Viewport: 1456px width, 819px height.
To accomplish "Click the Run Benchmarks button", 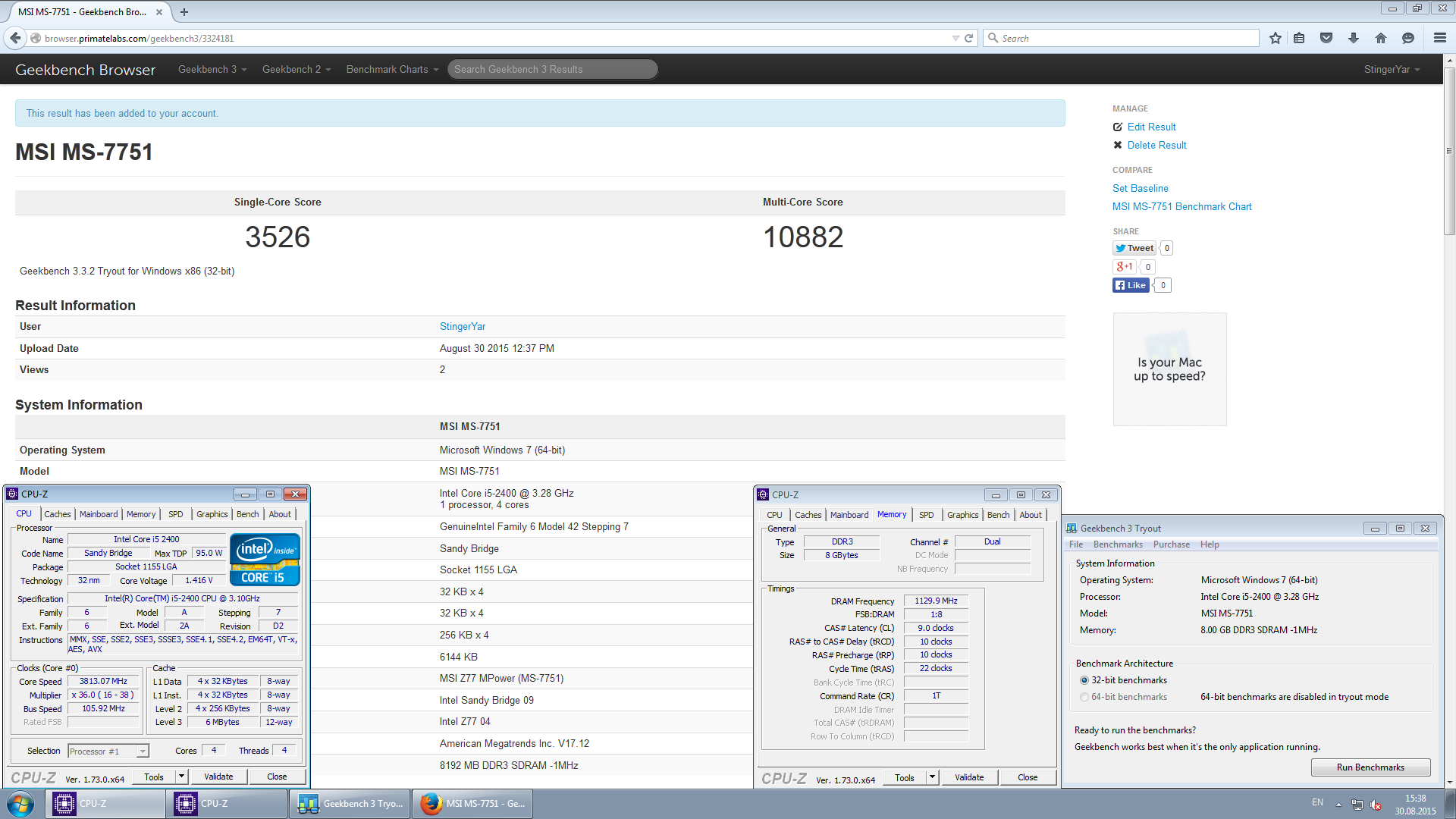I will coord(1370,767).
